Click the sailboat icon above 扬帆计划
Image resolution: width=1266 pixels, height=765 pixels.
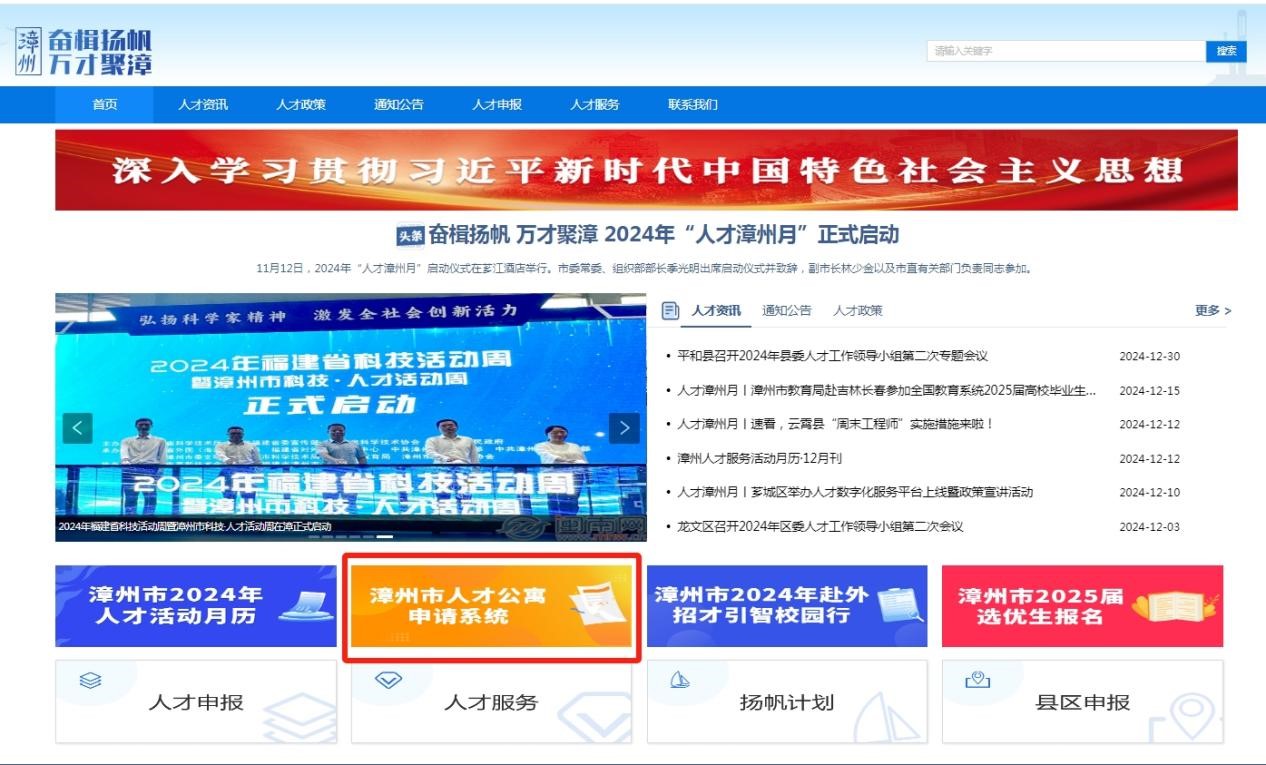pos(680,680)
